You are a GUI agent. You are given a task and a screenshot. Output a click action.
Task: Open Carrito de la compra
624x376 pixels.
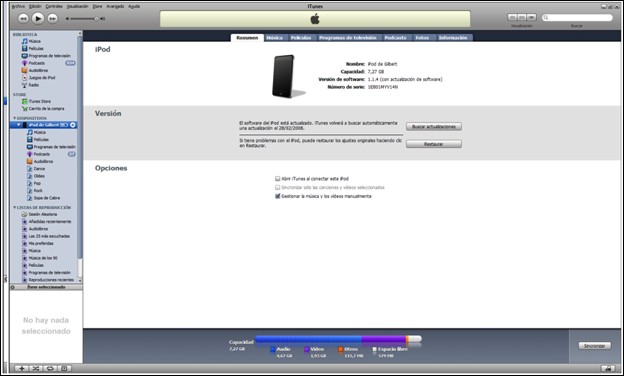43,108
